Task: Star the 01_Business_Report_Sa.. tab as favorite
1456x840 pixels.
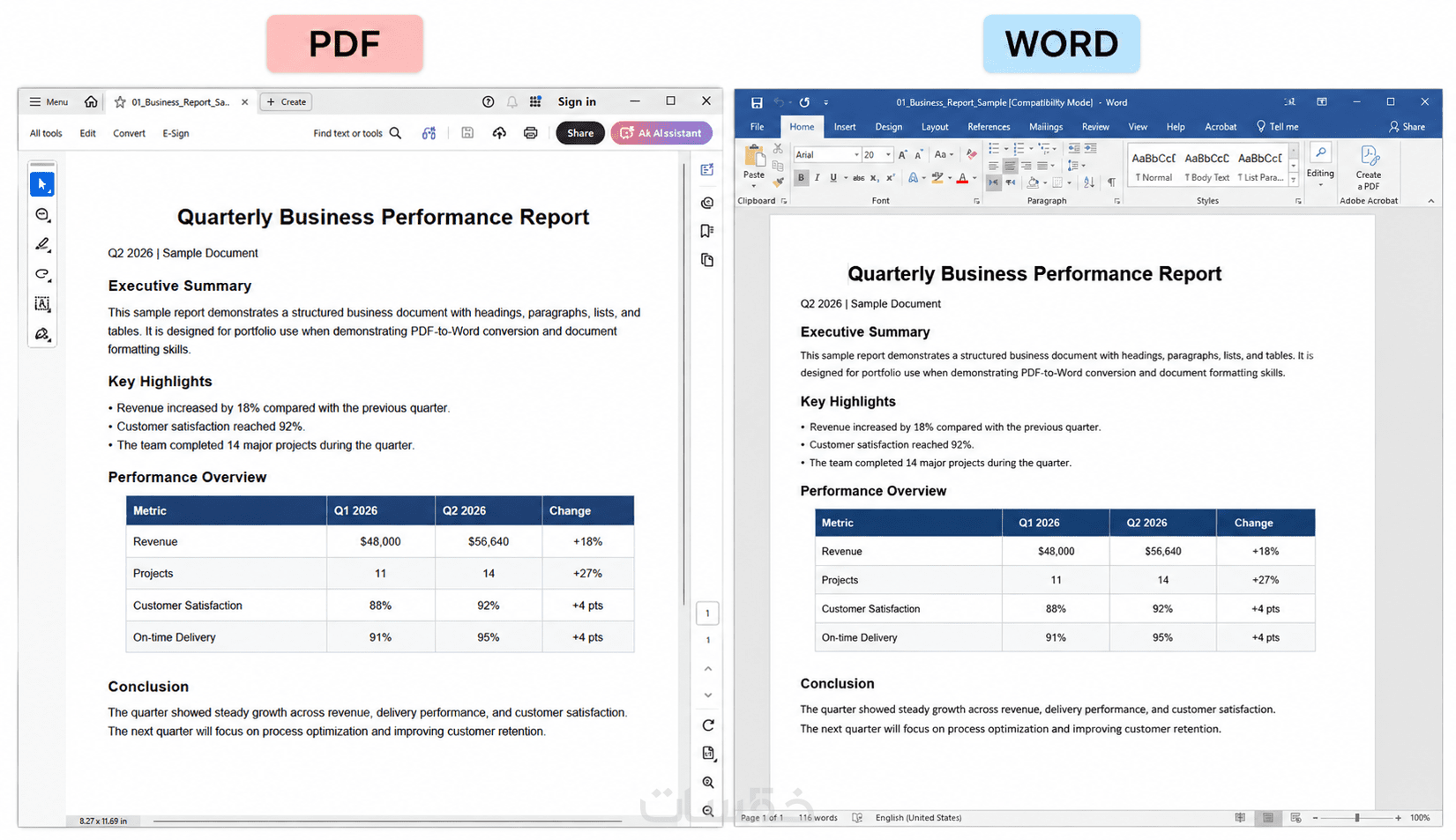Action: pos(120,102)
